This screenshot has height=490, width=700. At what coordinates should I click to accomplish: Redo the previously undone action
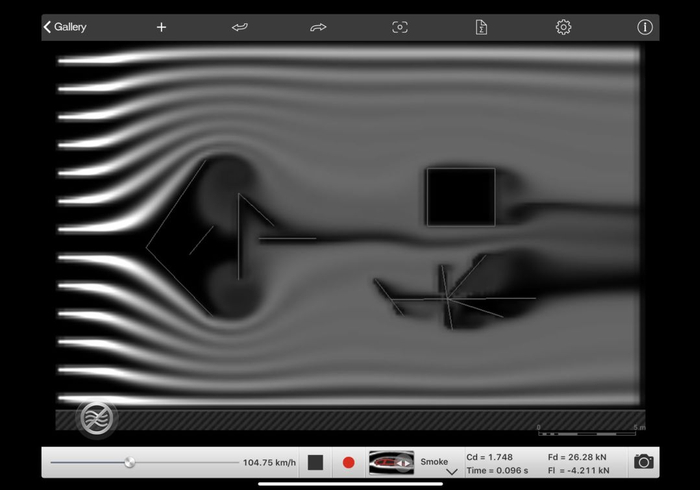coord(318,27)
